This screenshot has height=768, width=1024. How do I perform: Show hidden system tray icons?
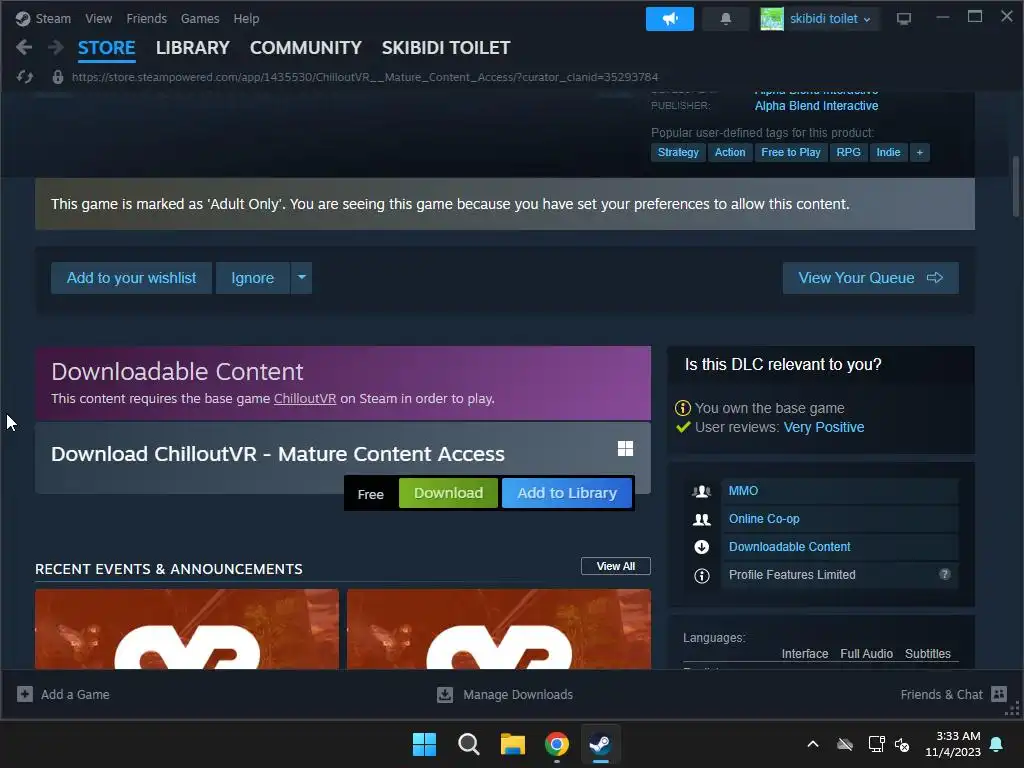click(x=813, y=744)
